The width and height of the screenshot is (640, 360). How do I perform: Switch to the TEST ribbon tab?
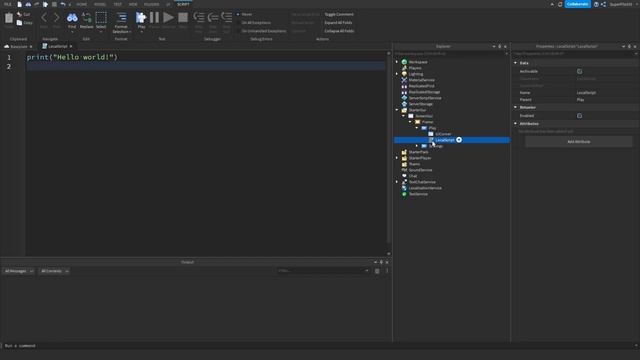tap(118, 4)
